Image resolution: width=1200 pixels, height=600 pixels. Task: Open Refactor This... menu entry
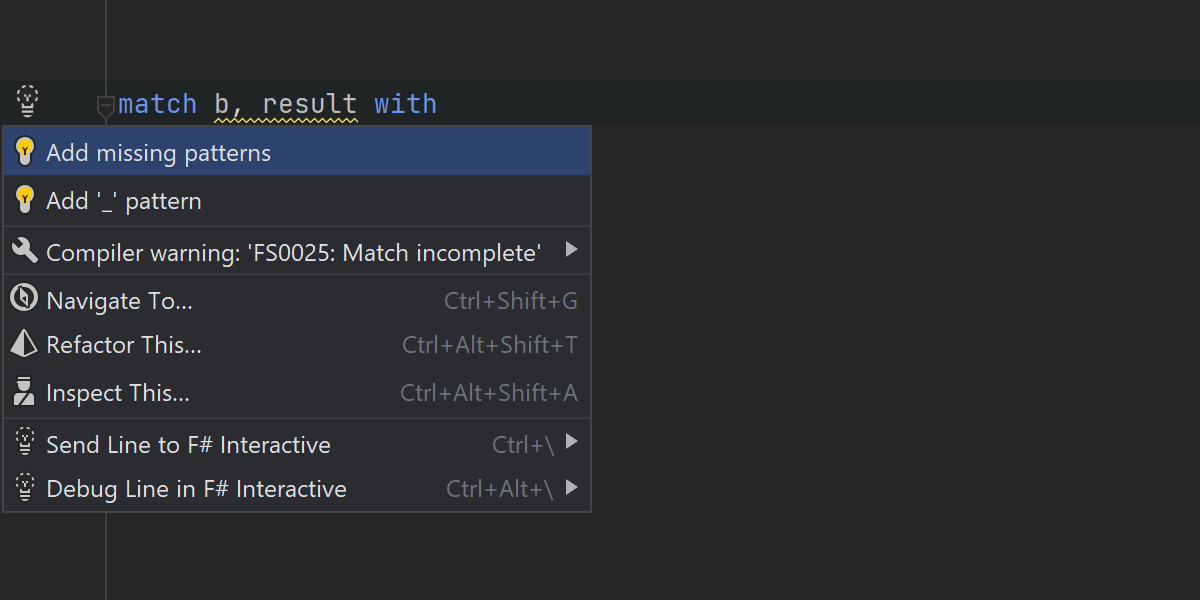point(124,345)
